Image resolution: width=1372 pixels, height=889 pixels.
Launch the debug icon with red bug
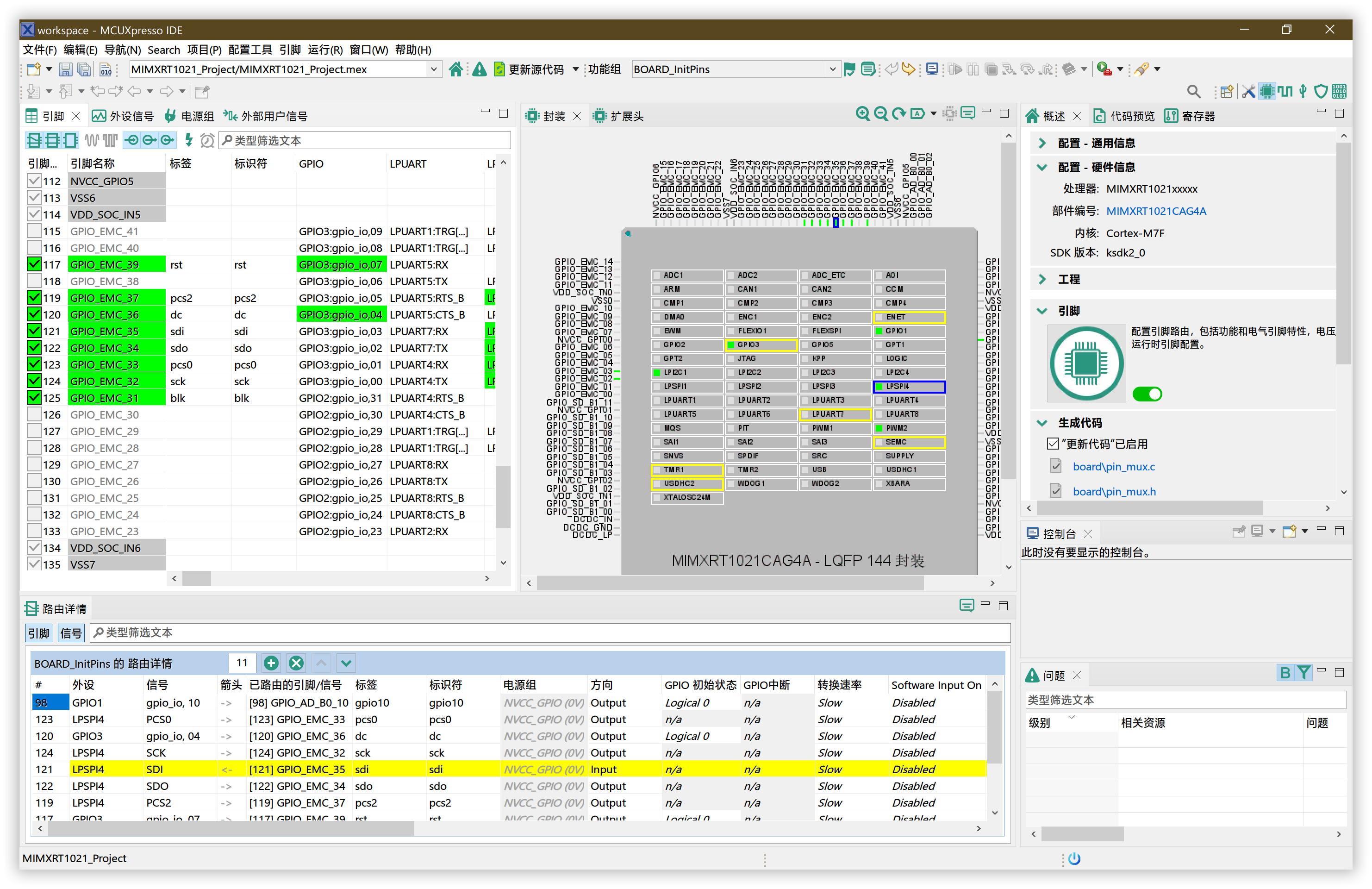pyautogui.click(x=1104, y=69)
